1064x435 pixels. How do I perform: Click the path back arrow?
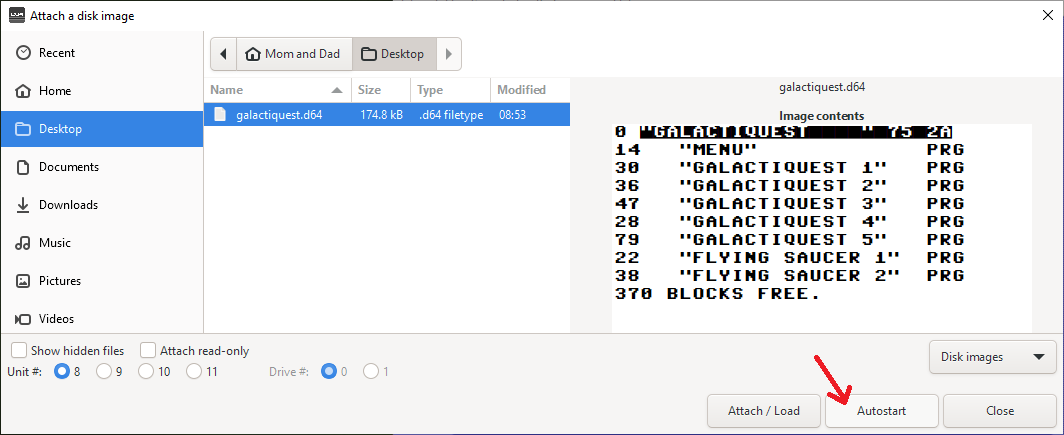point(224,54)
